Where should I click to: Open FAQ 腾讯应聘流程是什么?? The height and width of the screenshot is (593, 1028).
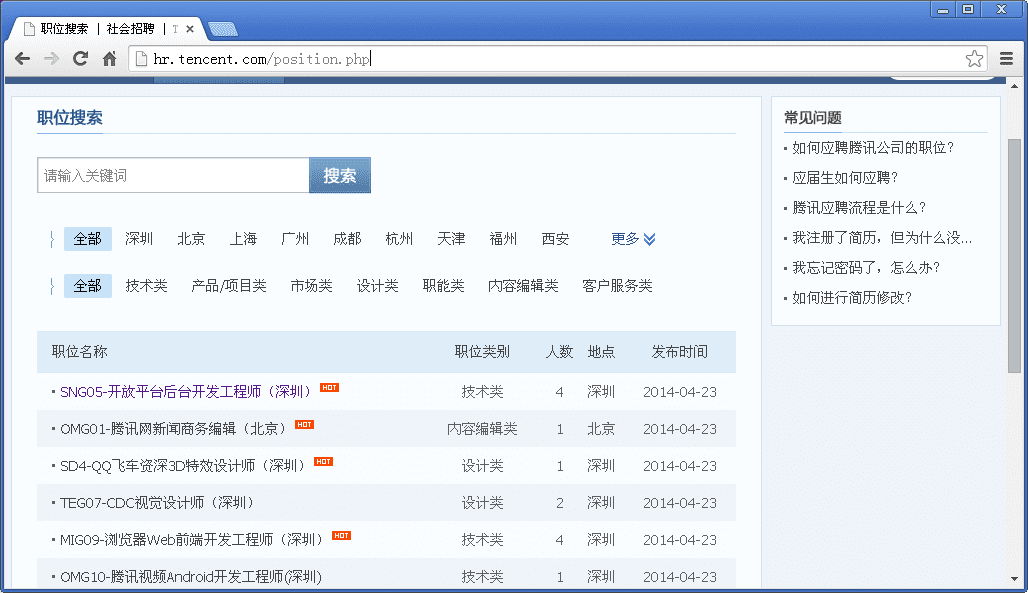pyautogui.click(x=859, y=208)
